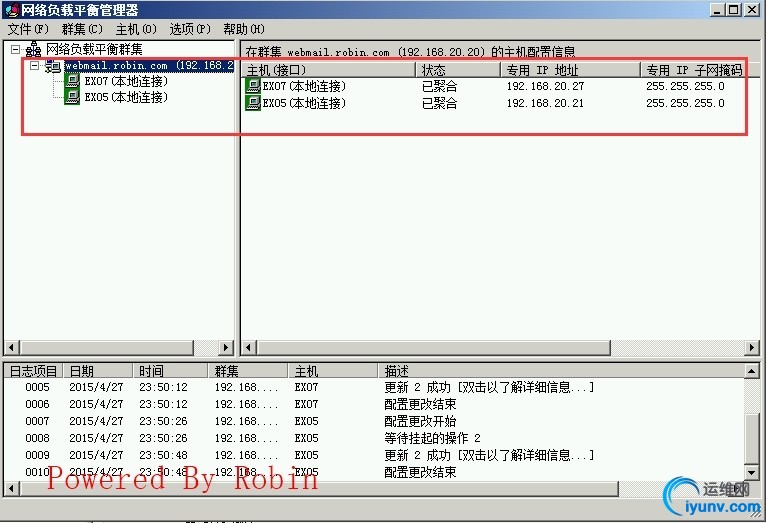
Task: Click subnet mask 255.255.255.0 for EX07
Action: tap(685, 86)
